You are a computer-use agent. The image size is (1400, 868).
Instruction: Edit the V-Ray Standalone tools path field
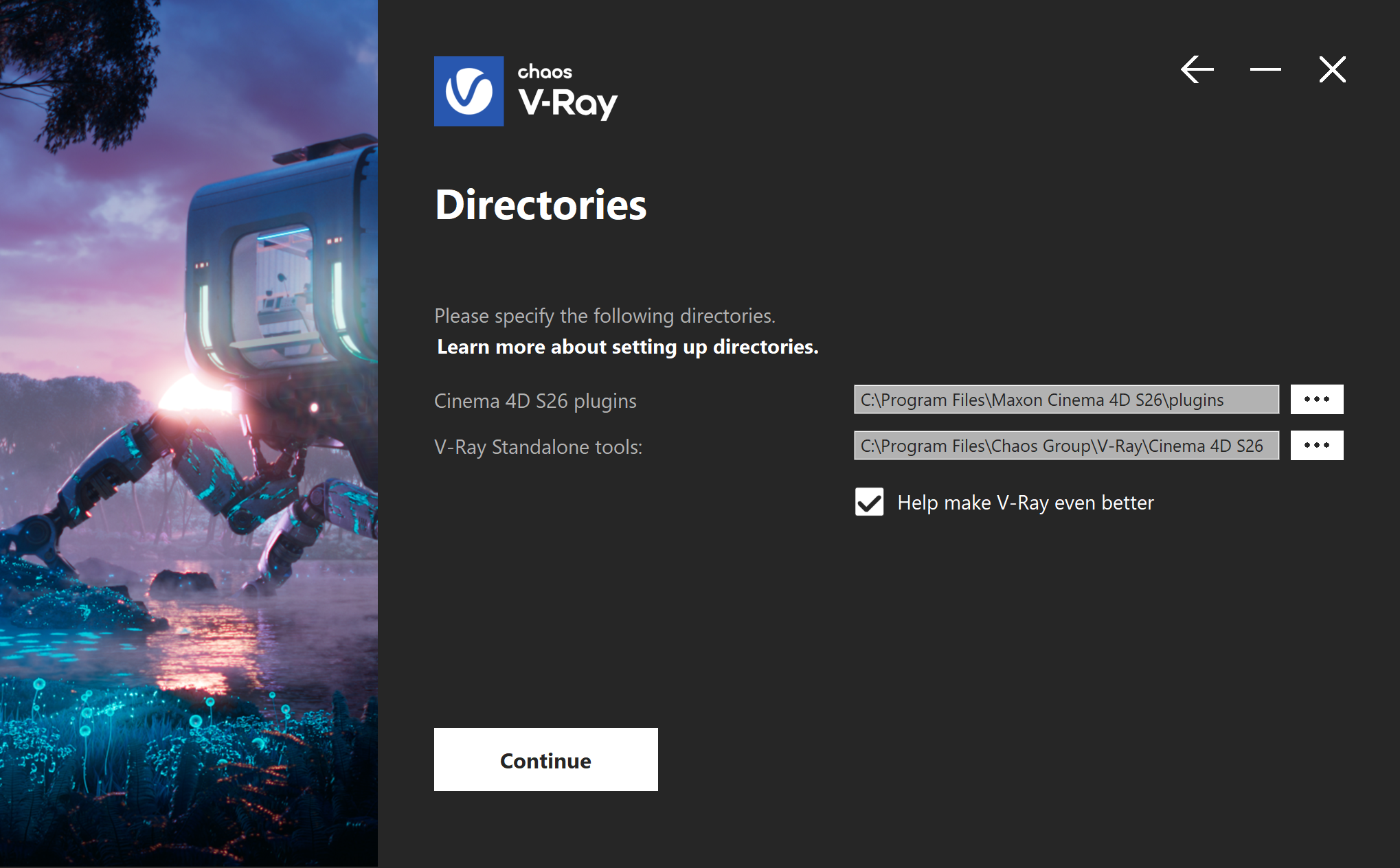[x=1066, y=446]
